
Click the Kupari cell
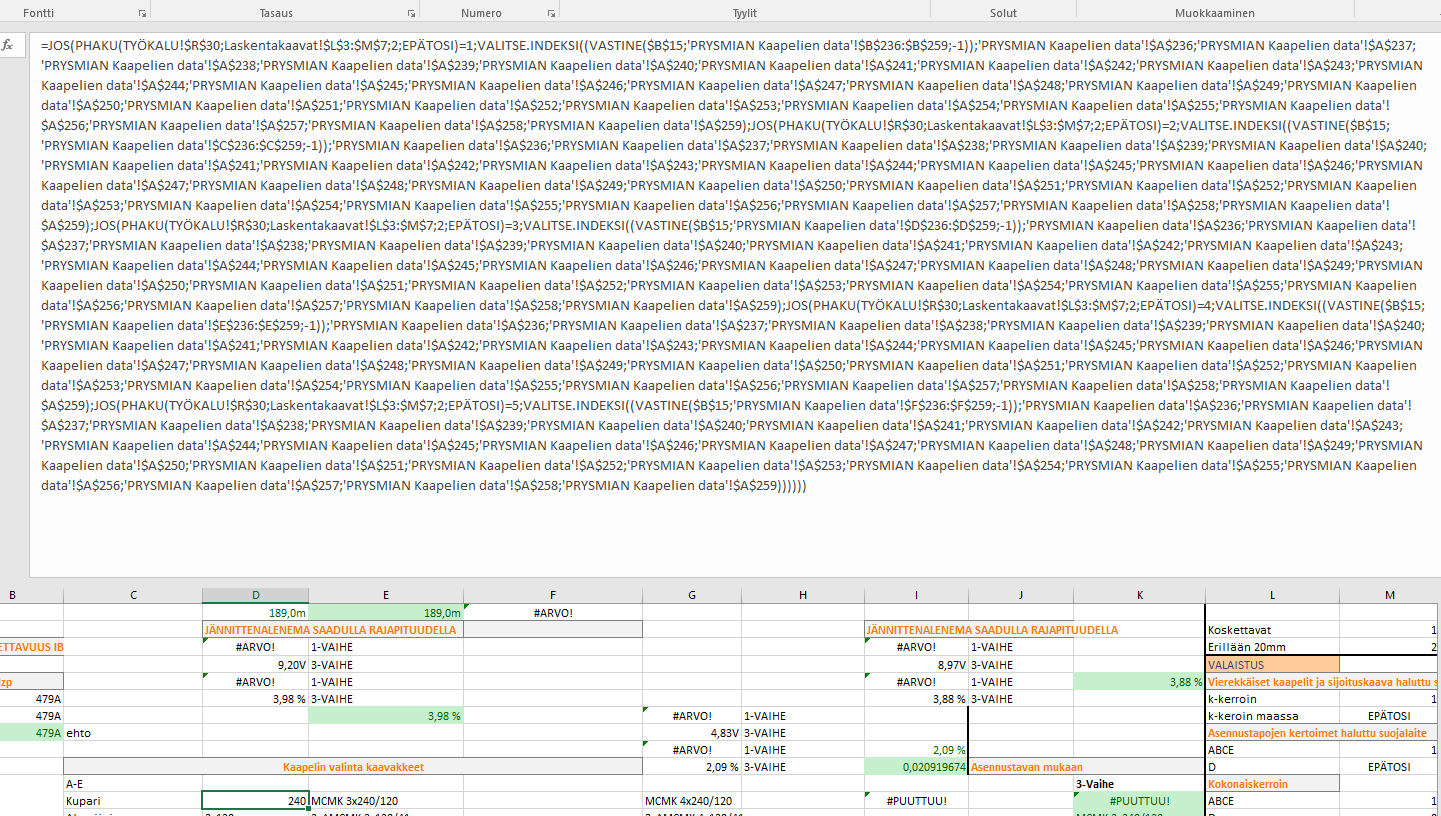pos(133,801)
